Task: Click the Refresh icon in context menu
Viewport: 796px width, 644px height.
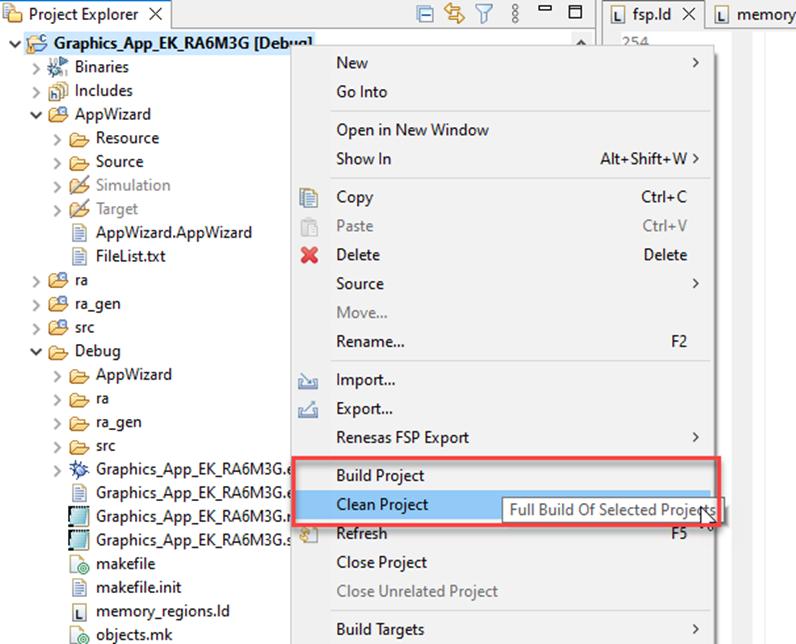Action: click(x=310, y=534)
